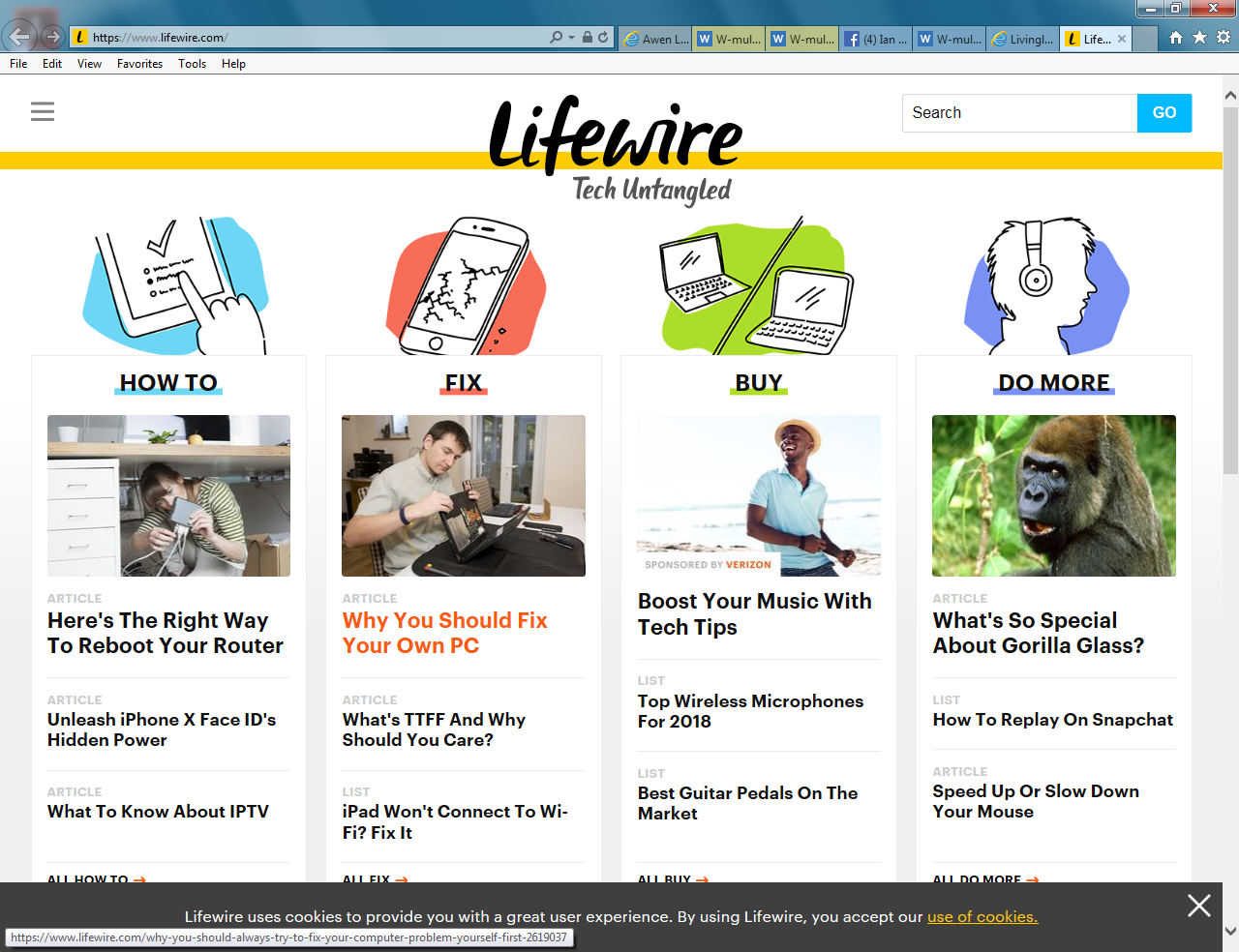Switch to the Livingl... tab

(1023, 40)
